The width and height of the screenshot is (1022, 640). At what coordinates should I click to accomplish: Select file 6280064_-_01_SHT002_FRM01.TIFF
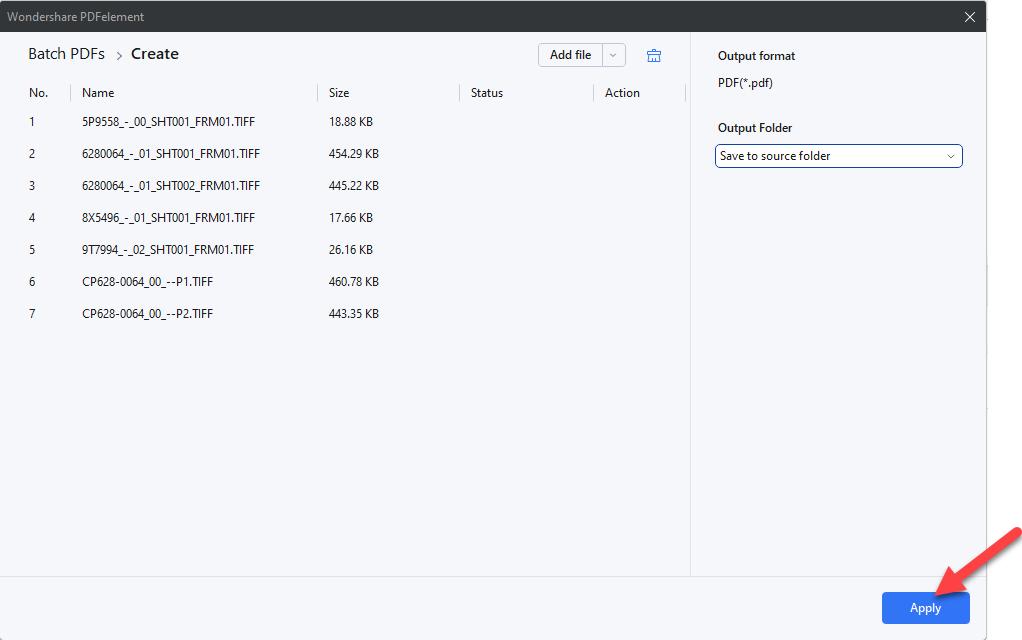pos(171,185)
